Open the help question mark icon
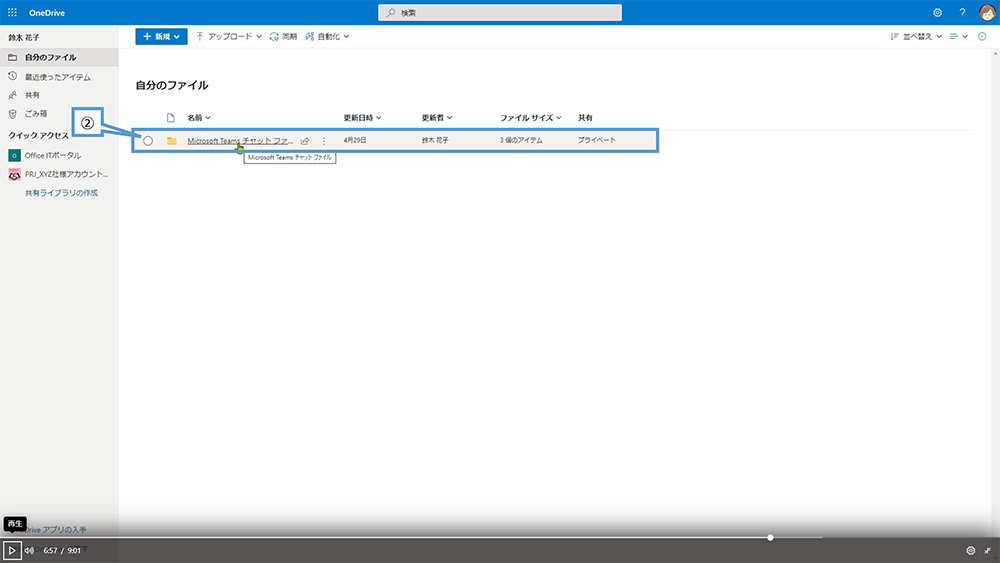This screenshot has height=563, width=1000. tap(962, 13)
